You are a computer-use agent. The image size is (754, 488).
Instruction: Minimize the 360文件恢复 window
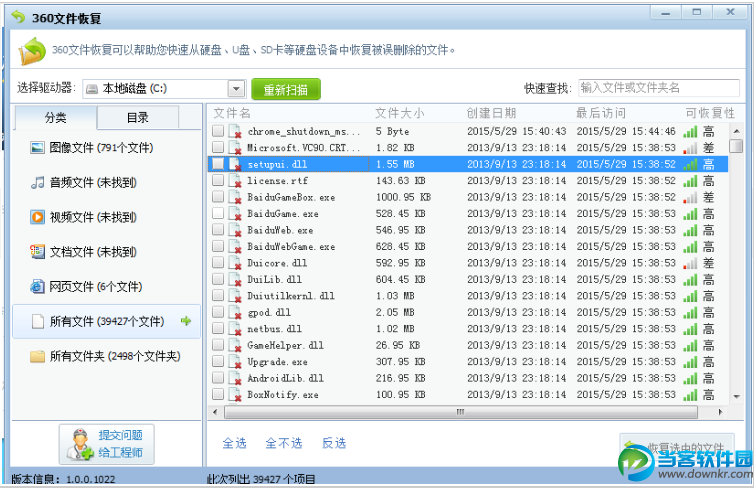coord(666,12)
